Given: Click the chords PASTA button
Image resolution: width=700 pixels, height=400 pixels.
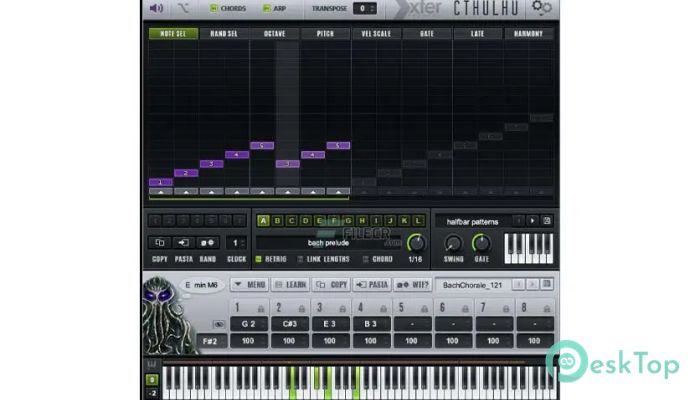Looking at the screenshot, I should point(372,285).
